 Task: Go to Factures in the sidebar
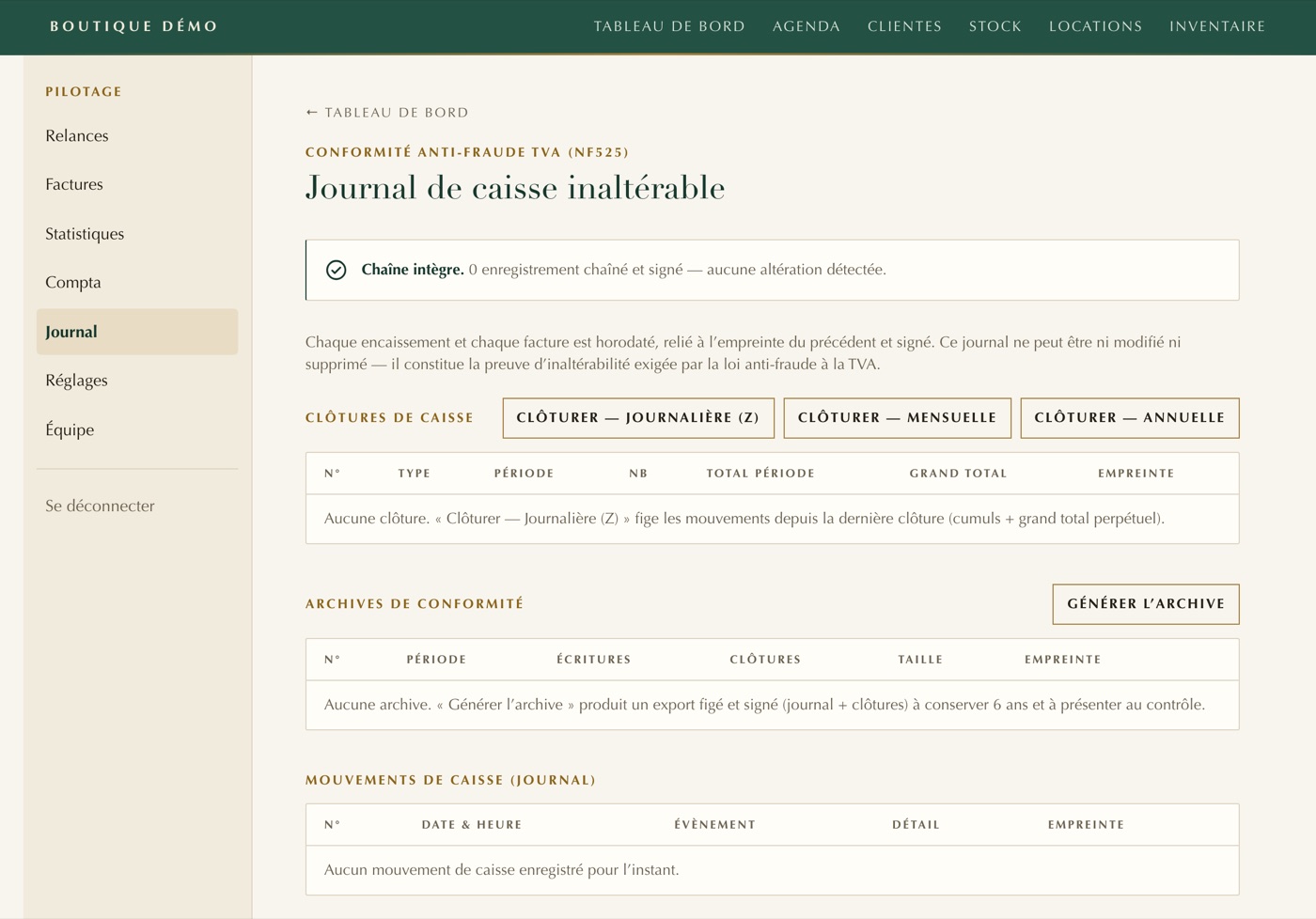(137, 185)
